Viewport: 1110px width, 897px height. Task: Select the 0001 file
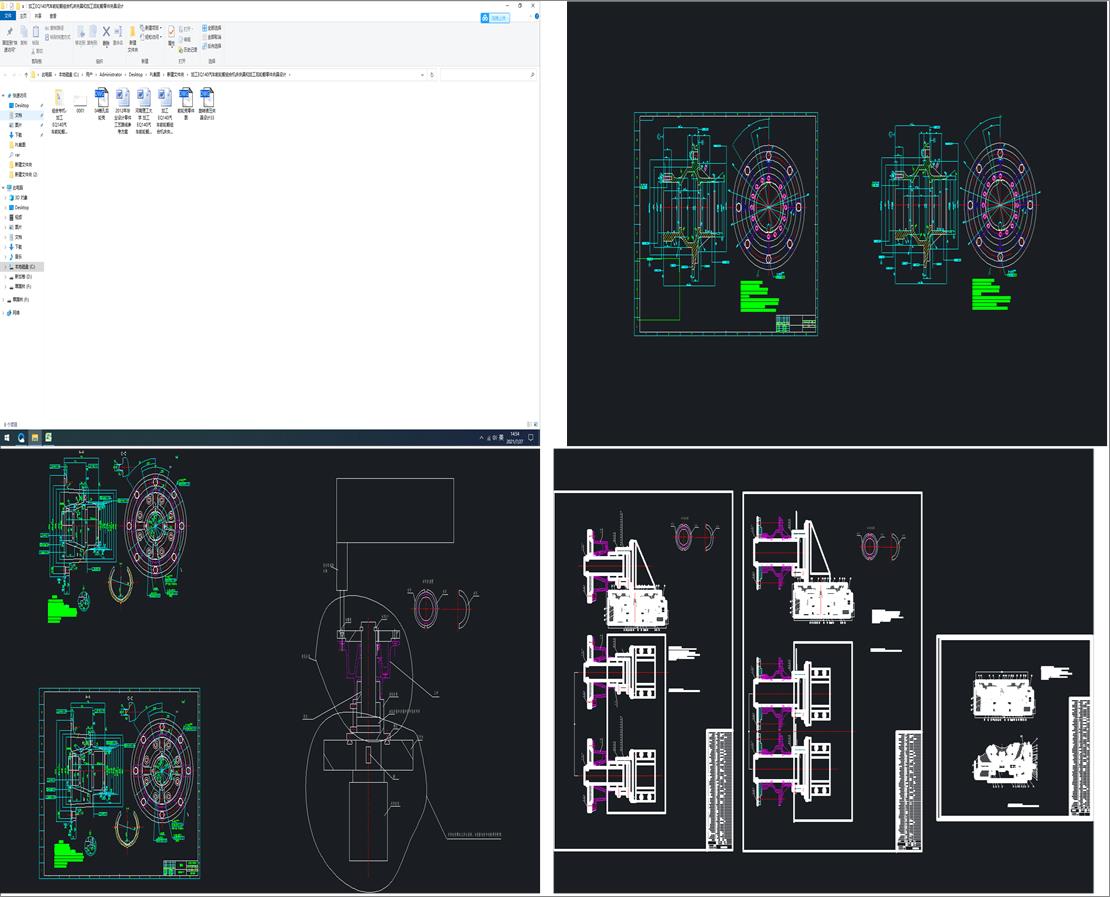(x=80, y=103)
